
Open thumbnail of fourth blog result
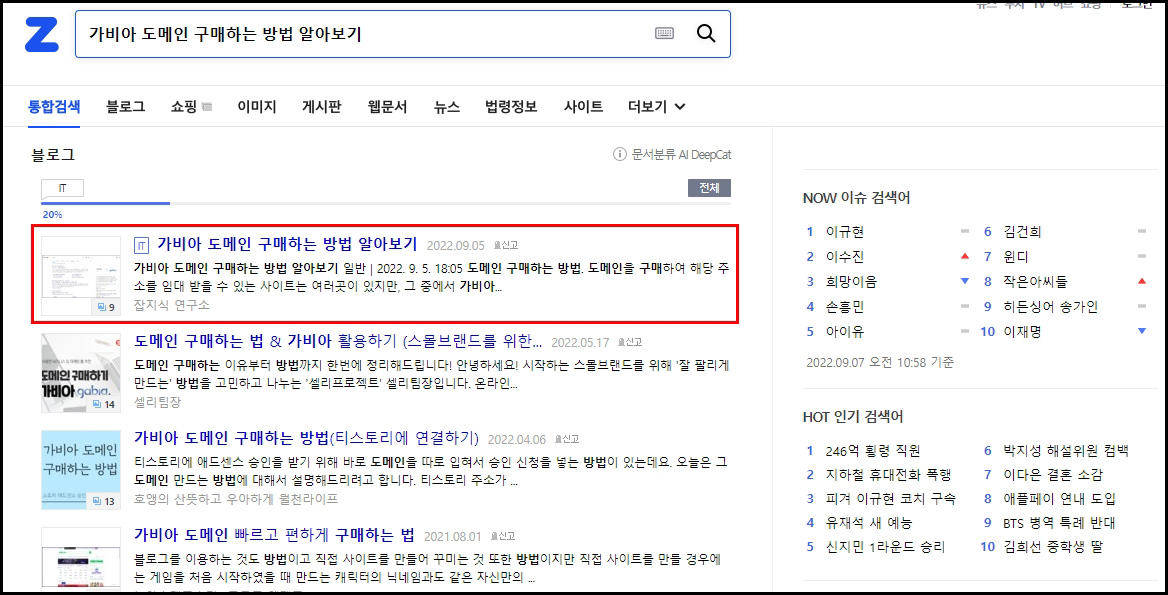pos(80,559)
